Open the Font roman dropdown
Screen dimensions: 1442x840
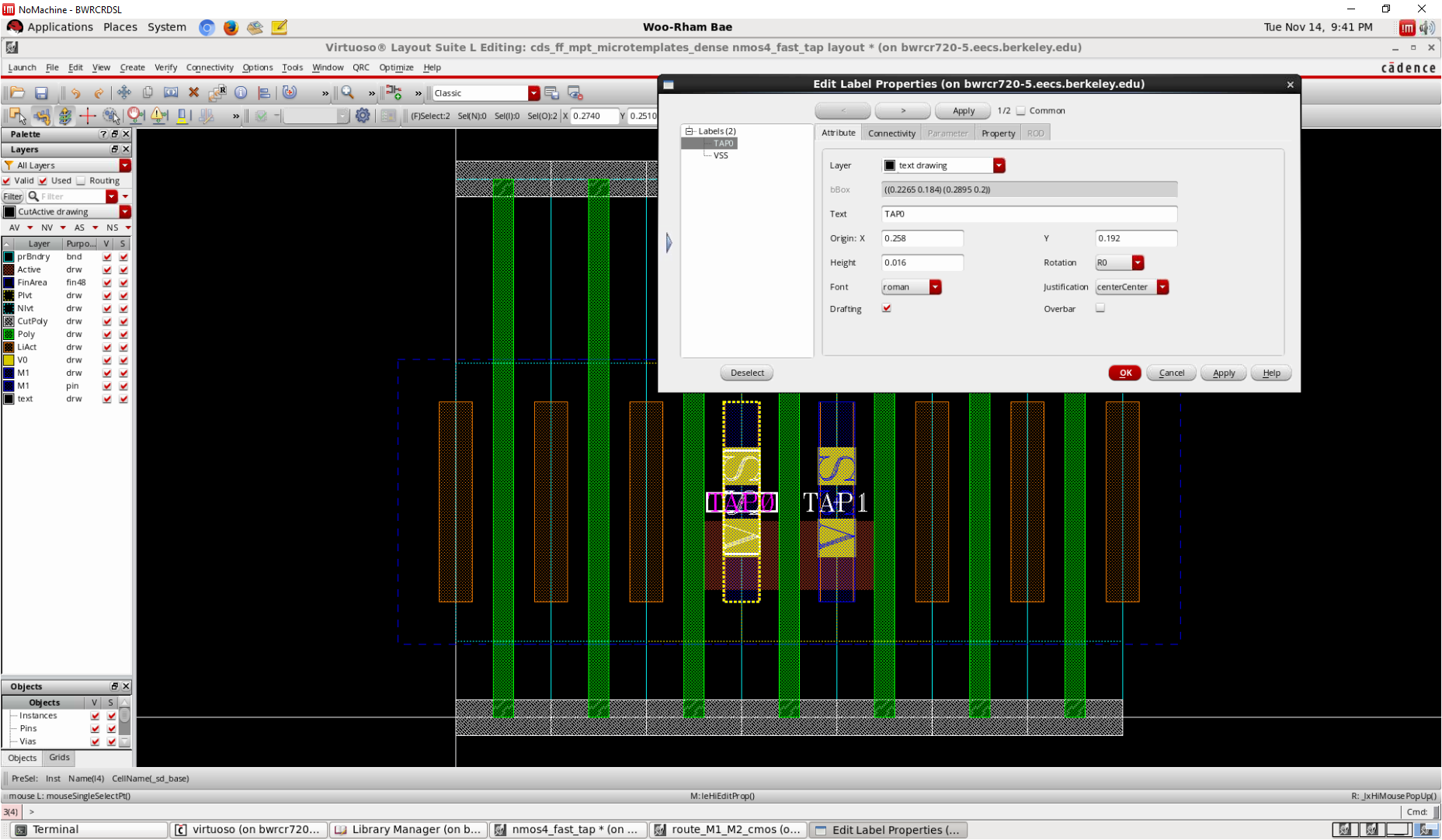(935, 287)
